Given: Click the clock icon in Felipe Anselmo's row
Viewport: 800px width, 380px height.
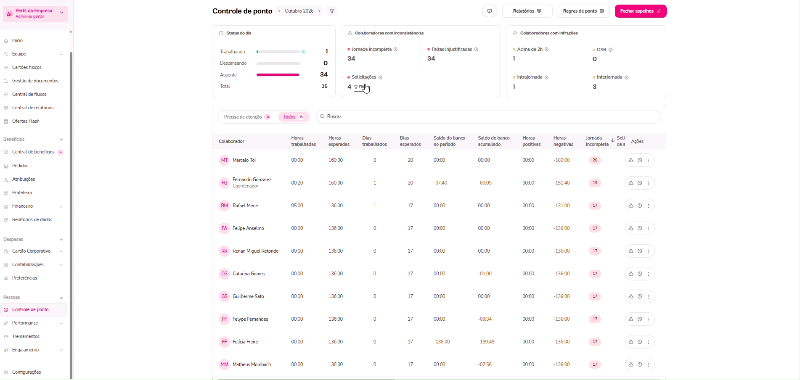Looking at the screenshot, I should click(x=640, y=228).
